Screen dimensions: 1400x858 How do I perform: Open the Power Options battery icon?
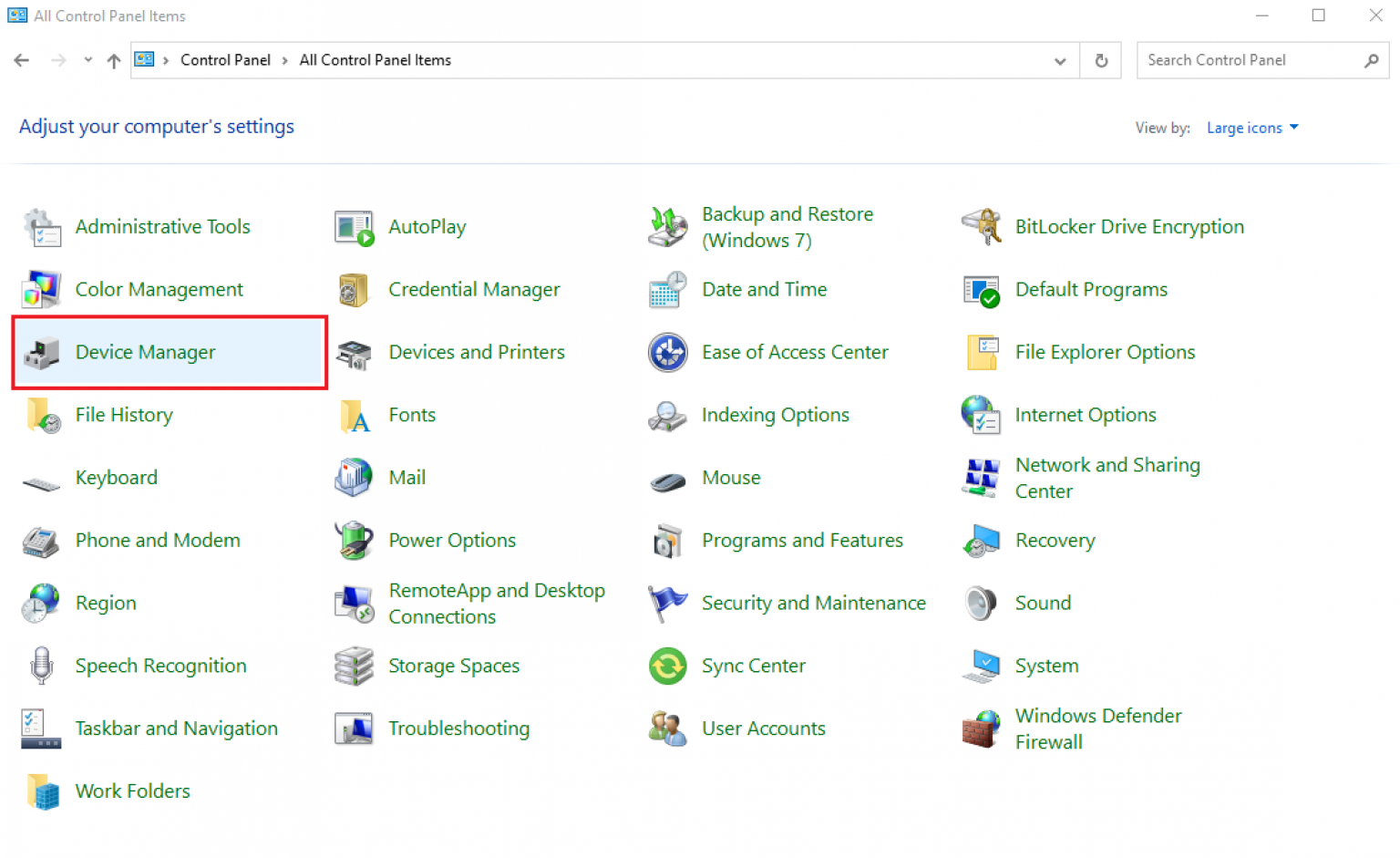coord(354,541)
